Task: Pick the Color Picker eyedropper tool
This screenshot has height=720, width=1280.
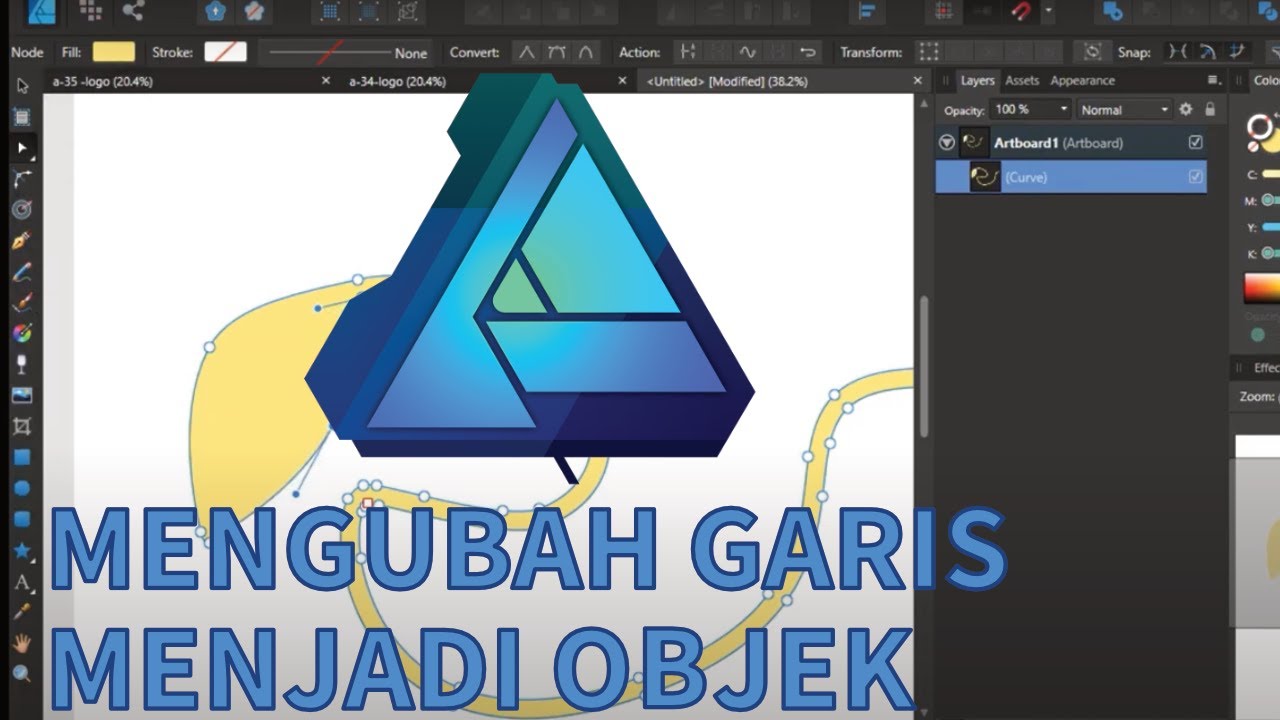Action: coord(21,611)
